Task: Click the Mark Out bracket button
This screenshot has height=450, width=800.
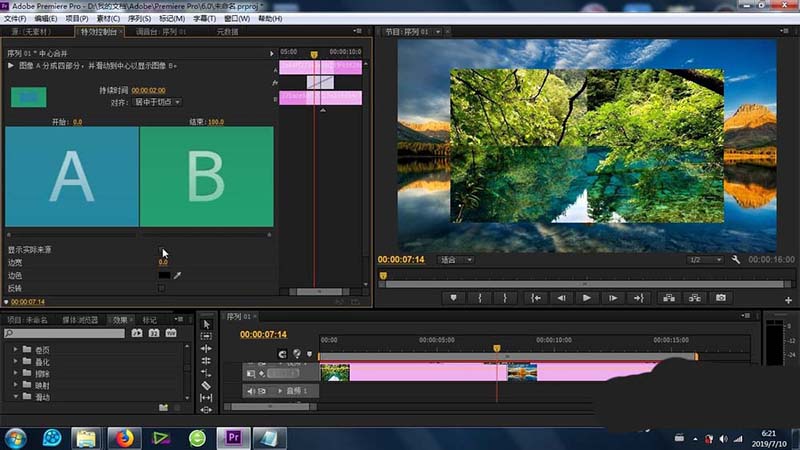Action: pos(505,298)
